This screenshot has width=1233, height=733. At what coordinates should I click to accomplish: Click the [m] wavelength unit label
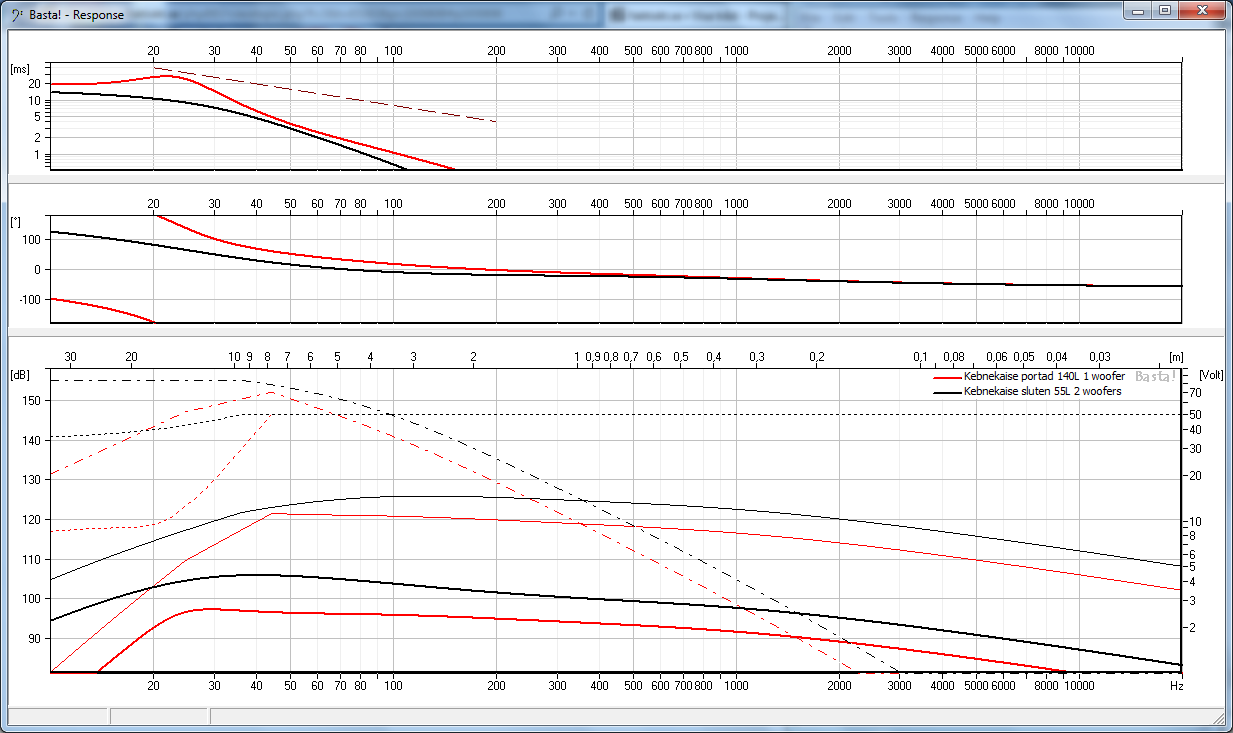tap(1176, 356)
